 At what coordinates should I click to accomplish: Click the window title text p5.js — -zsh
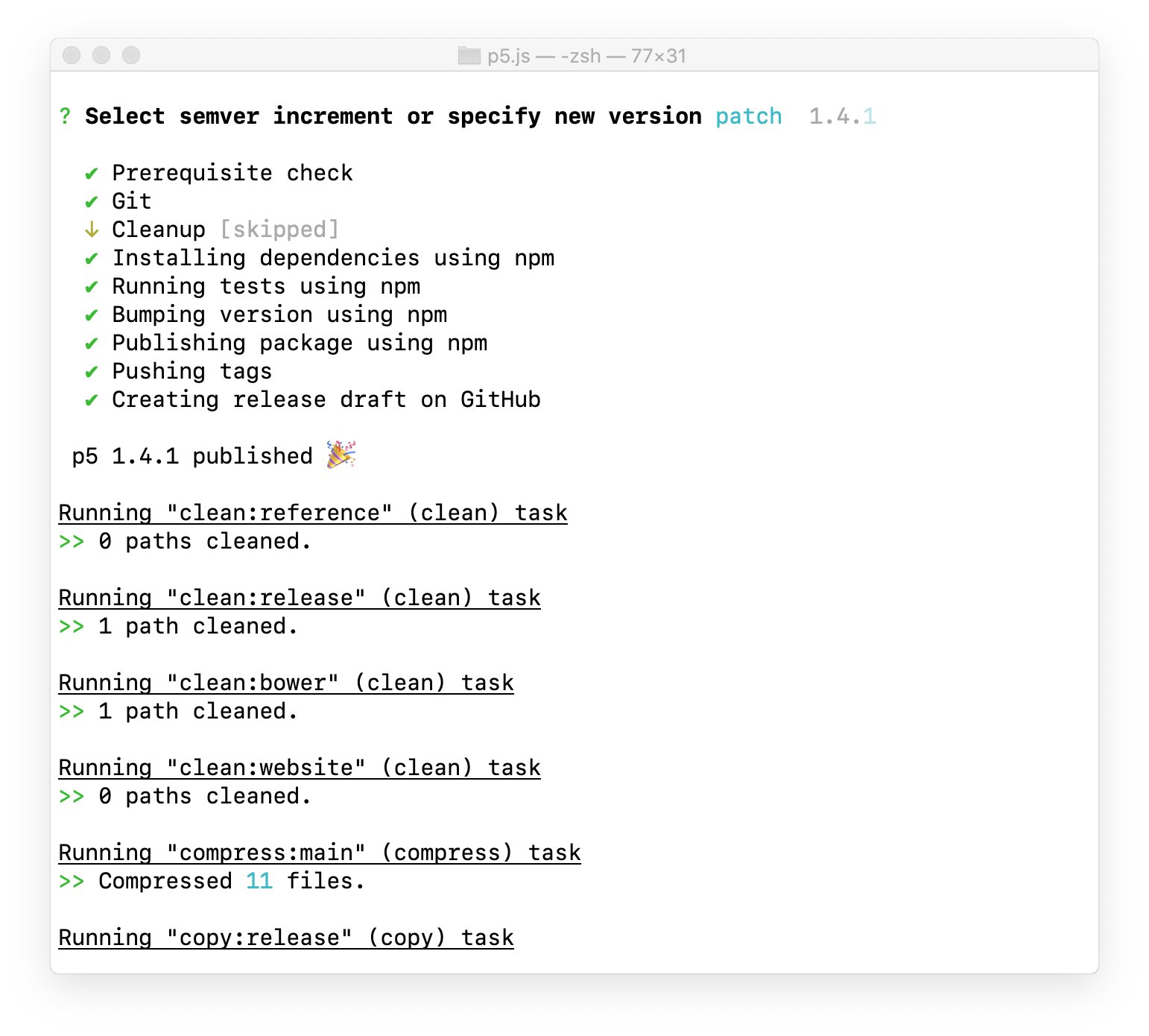click(544, 56)
